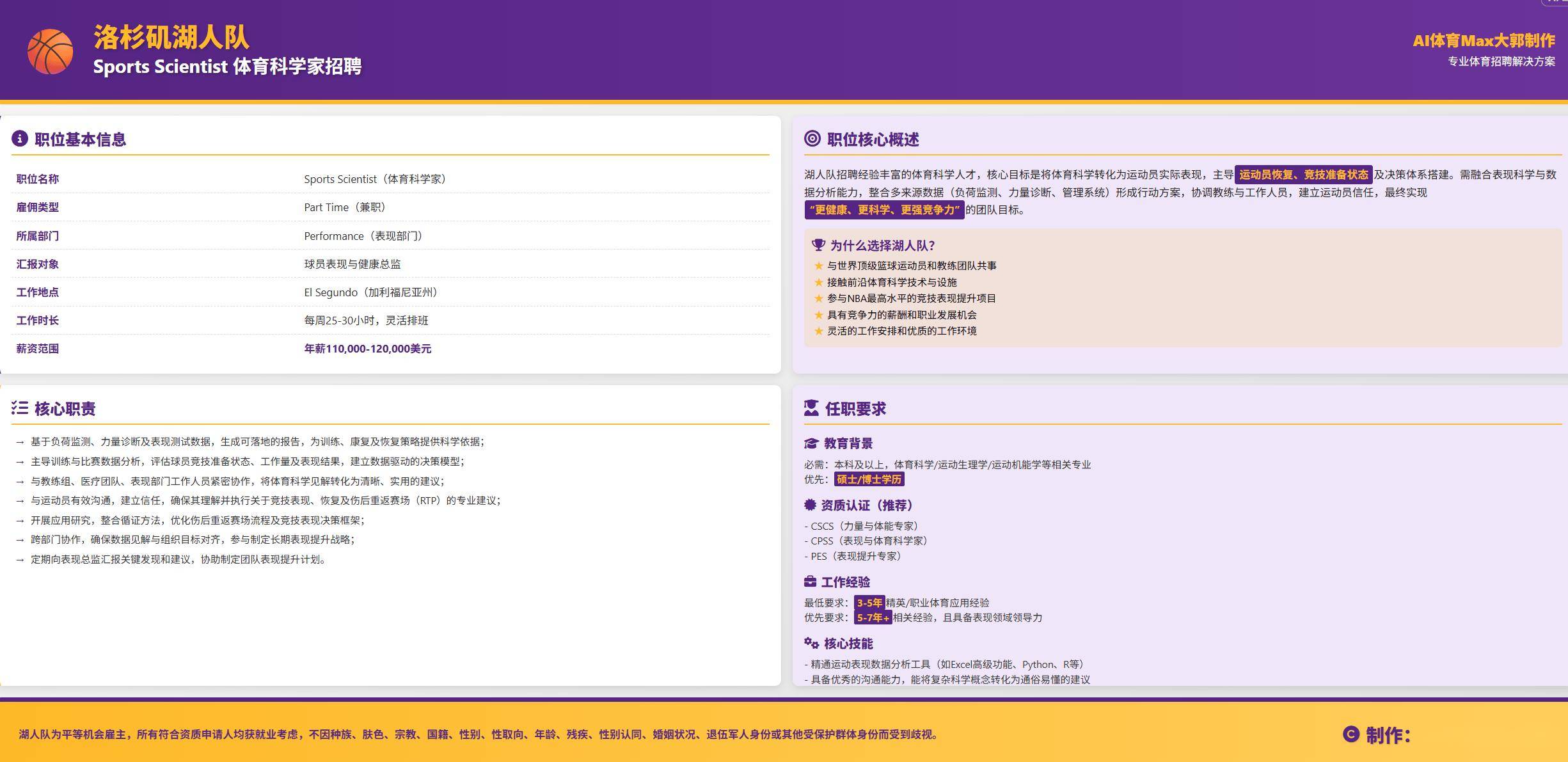
Task: Click the star beside 接触前沿体育科学技术与设施
Action: 818,282
